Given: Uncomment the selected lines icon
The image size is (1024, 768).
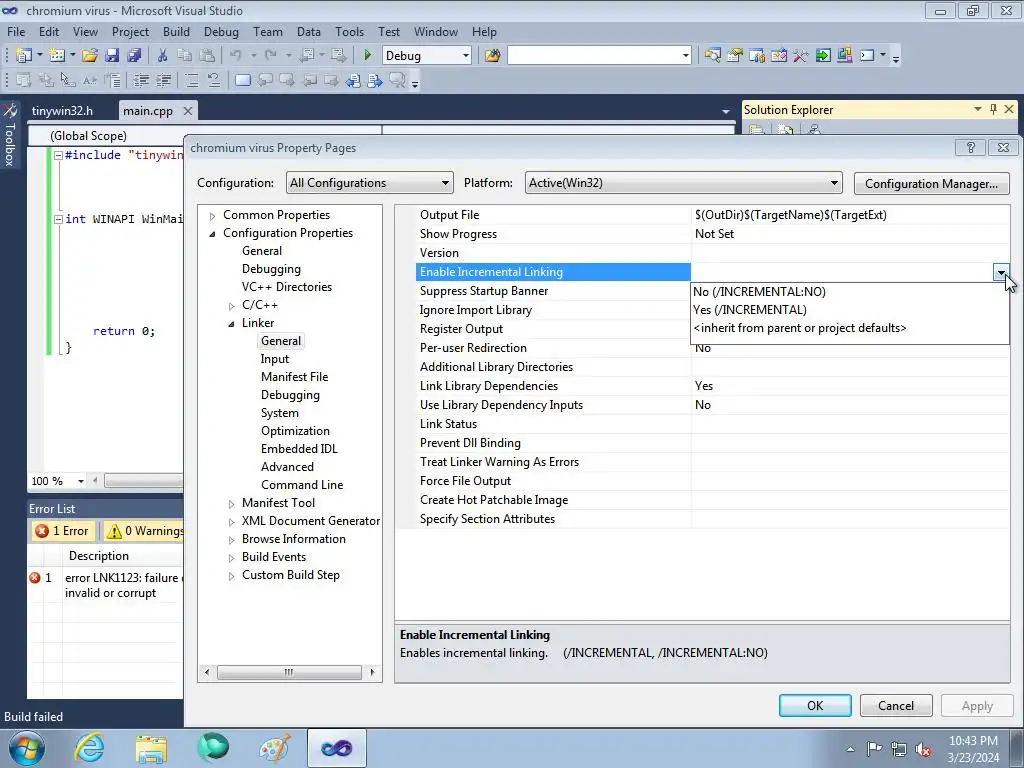Looking at the screenshot, I should 214,80.
